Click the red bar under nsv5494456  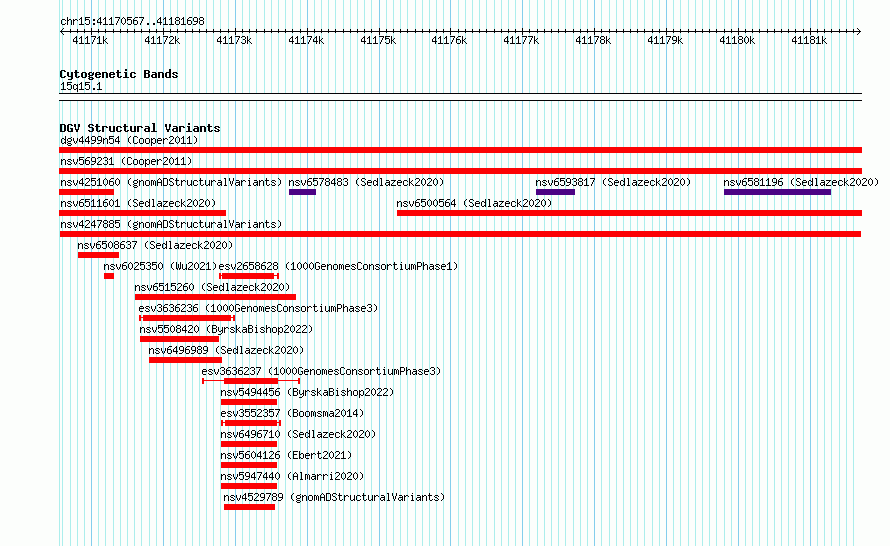coord(249,402)
